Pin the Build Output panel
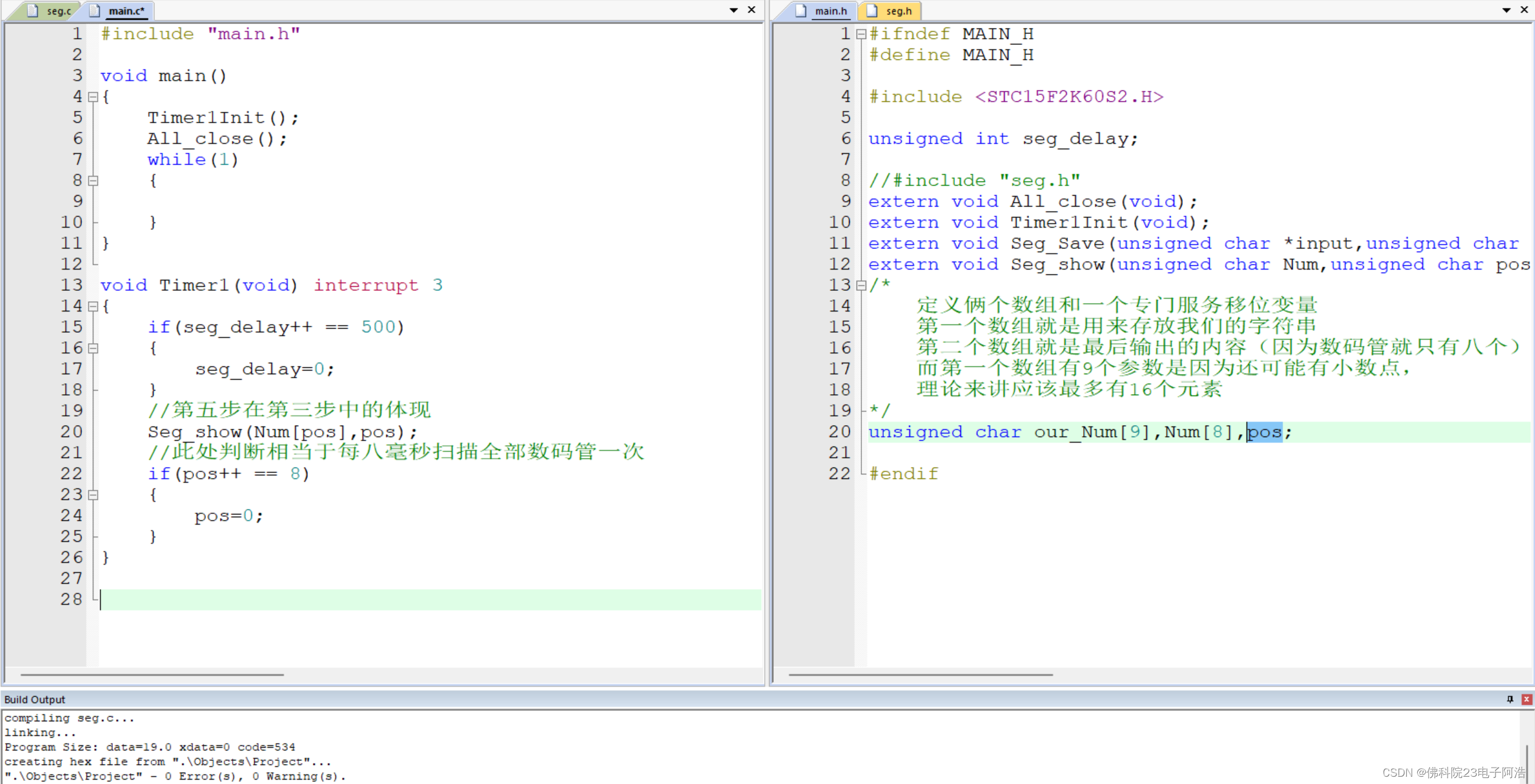Screen dimensions: 1535x784 click(1510, 699)
